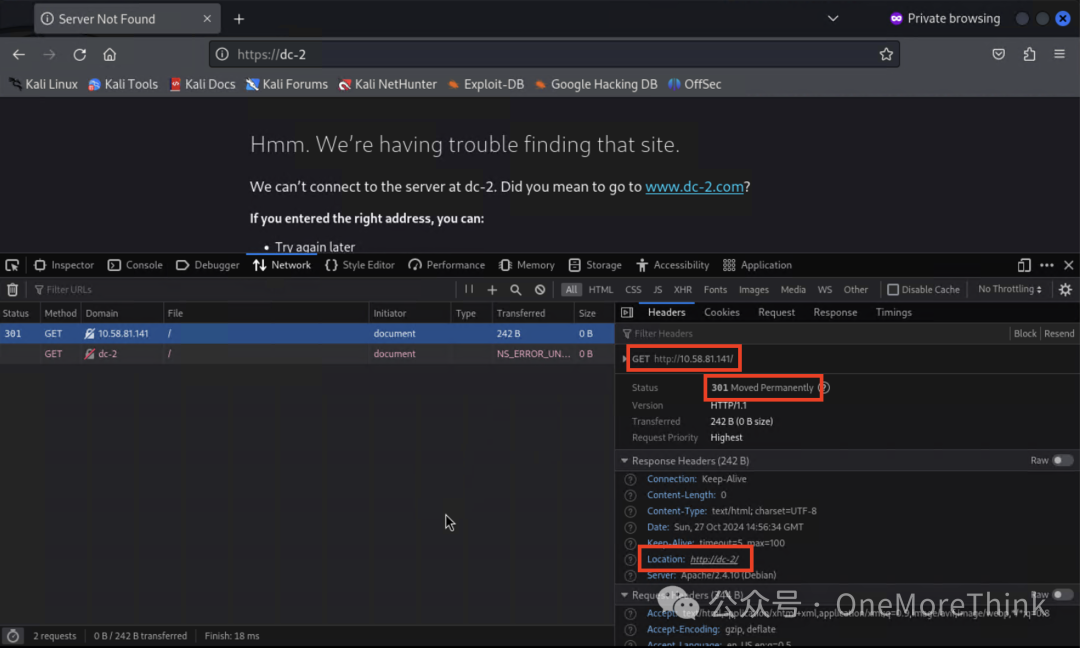Open DevTools more options ellipsis
Screen dimensions: 1080x648
point(1047,265)
